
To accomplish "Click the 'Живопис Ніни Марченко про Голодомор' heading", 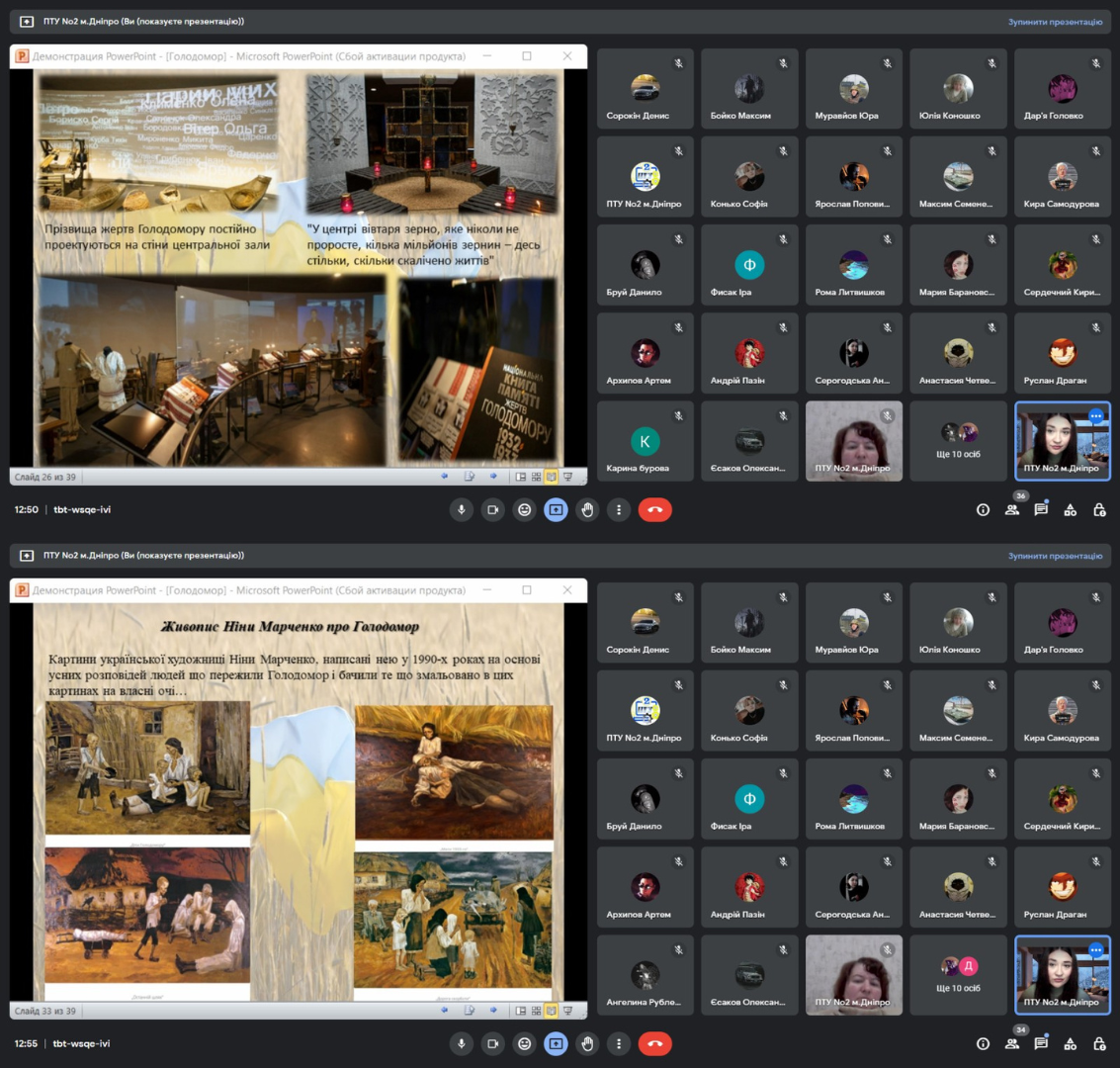I will click(290, 627).
